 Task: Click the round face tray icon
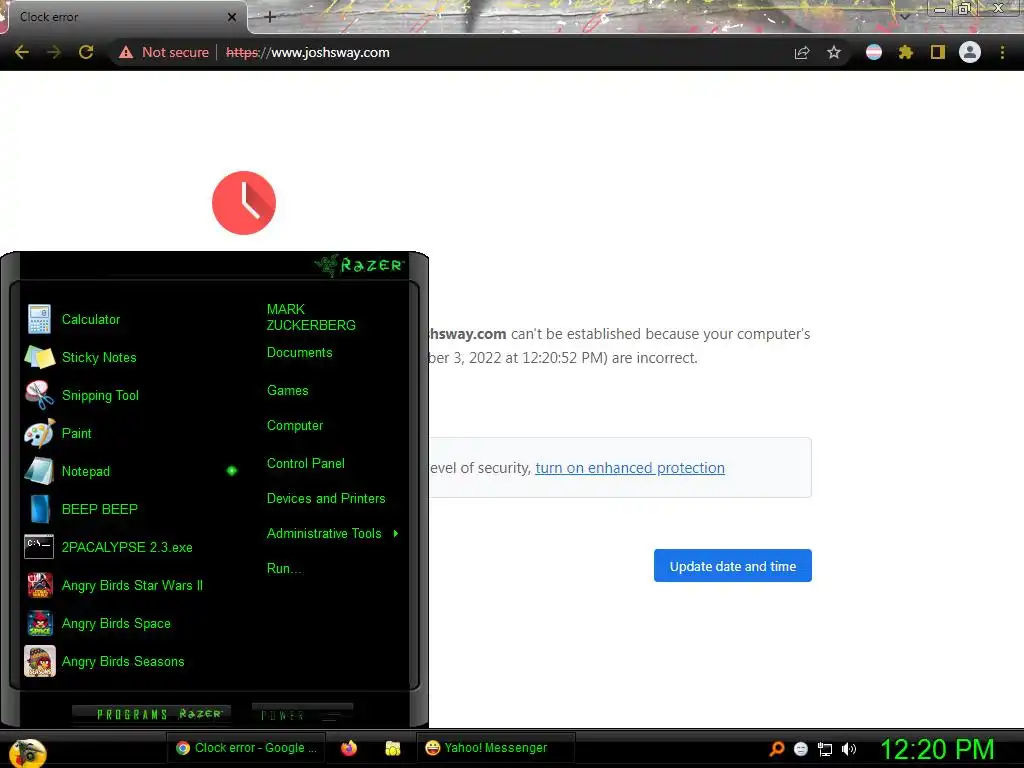[801, 749]
